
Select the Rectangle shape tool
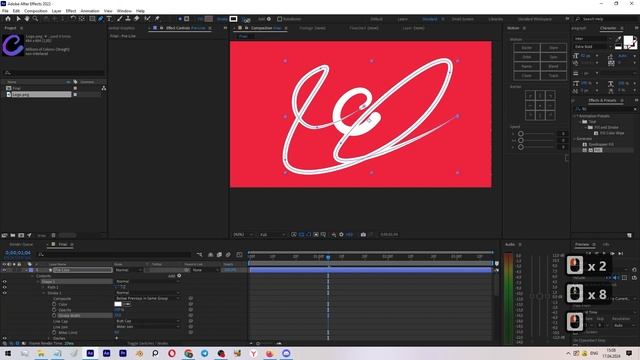coord(92,19)
